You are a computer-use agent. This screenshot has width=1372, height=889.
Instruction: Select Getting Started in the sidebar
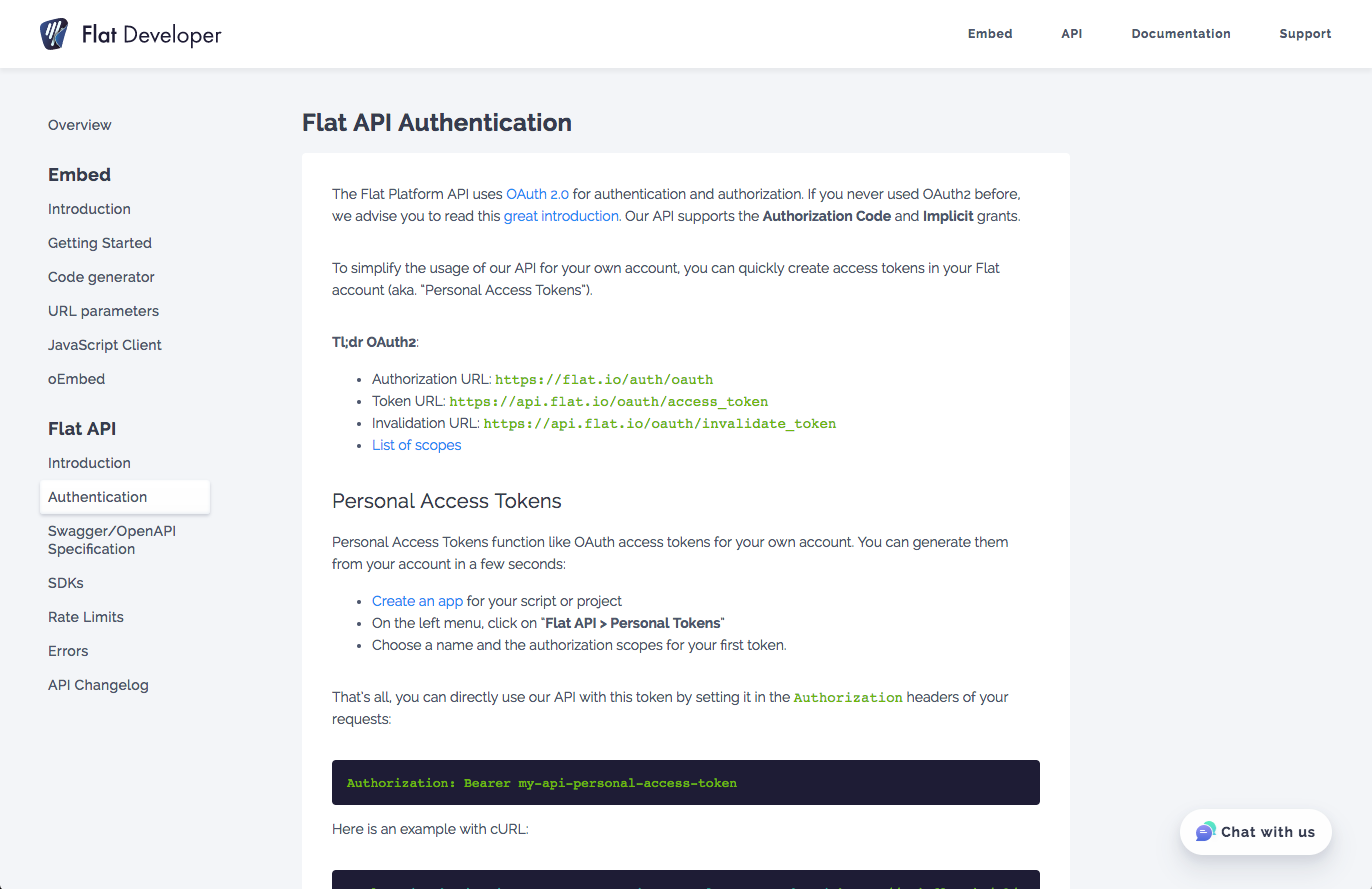(100, 243)
